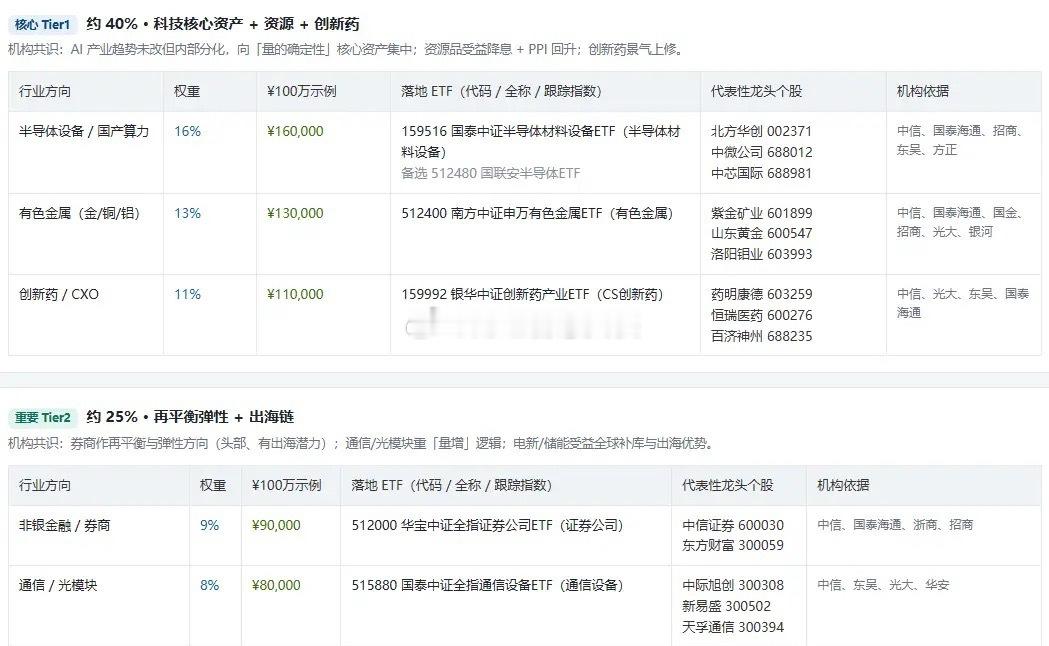Click the ¥160,000 amount
This screenshot has width=1049, height=646.
[x=295, y=131]
